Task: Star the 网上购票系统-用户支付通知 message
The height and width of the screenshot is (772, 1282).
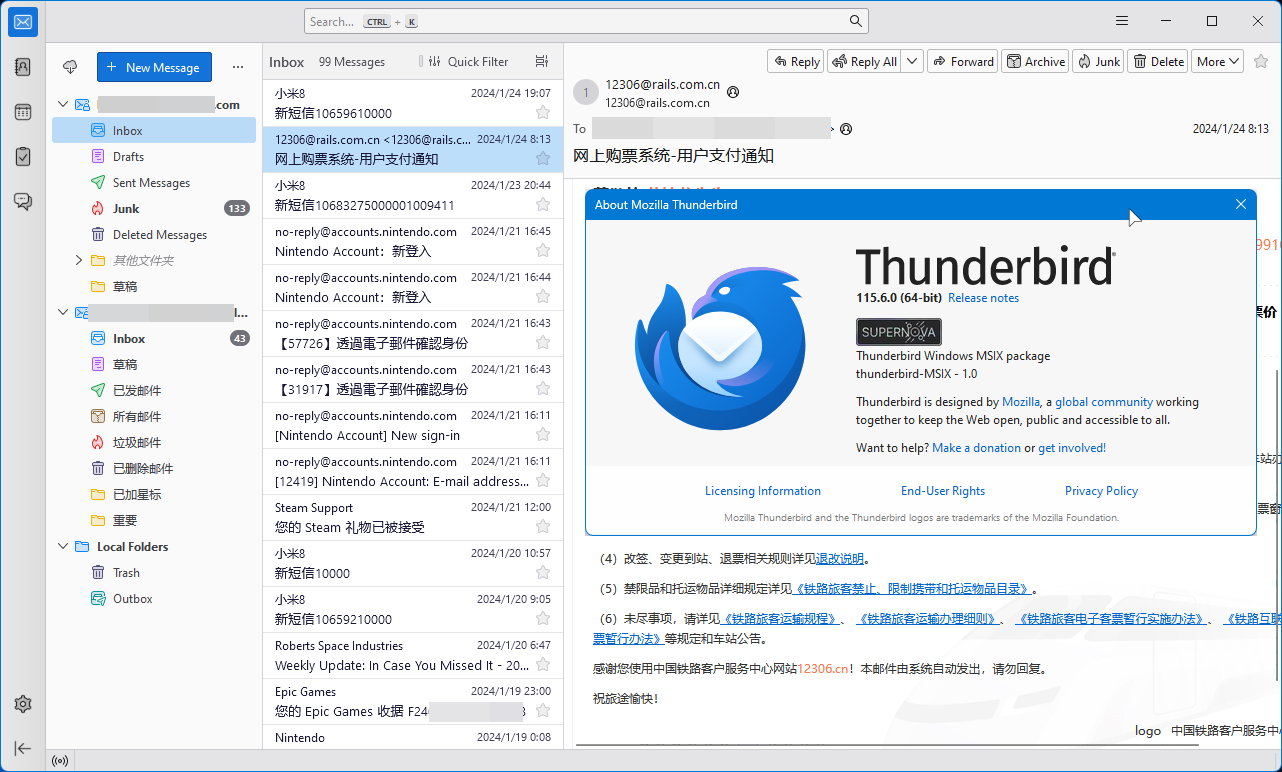Action: (543, 158)
